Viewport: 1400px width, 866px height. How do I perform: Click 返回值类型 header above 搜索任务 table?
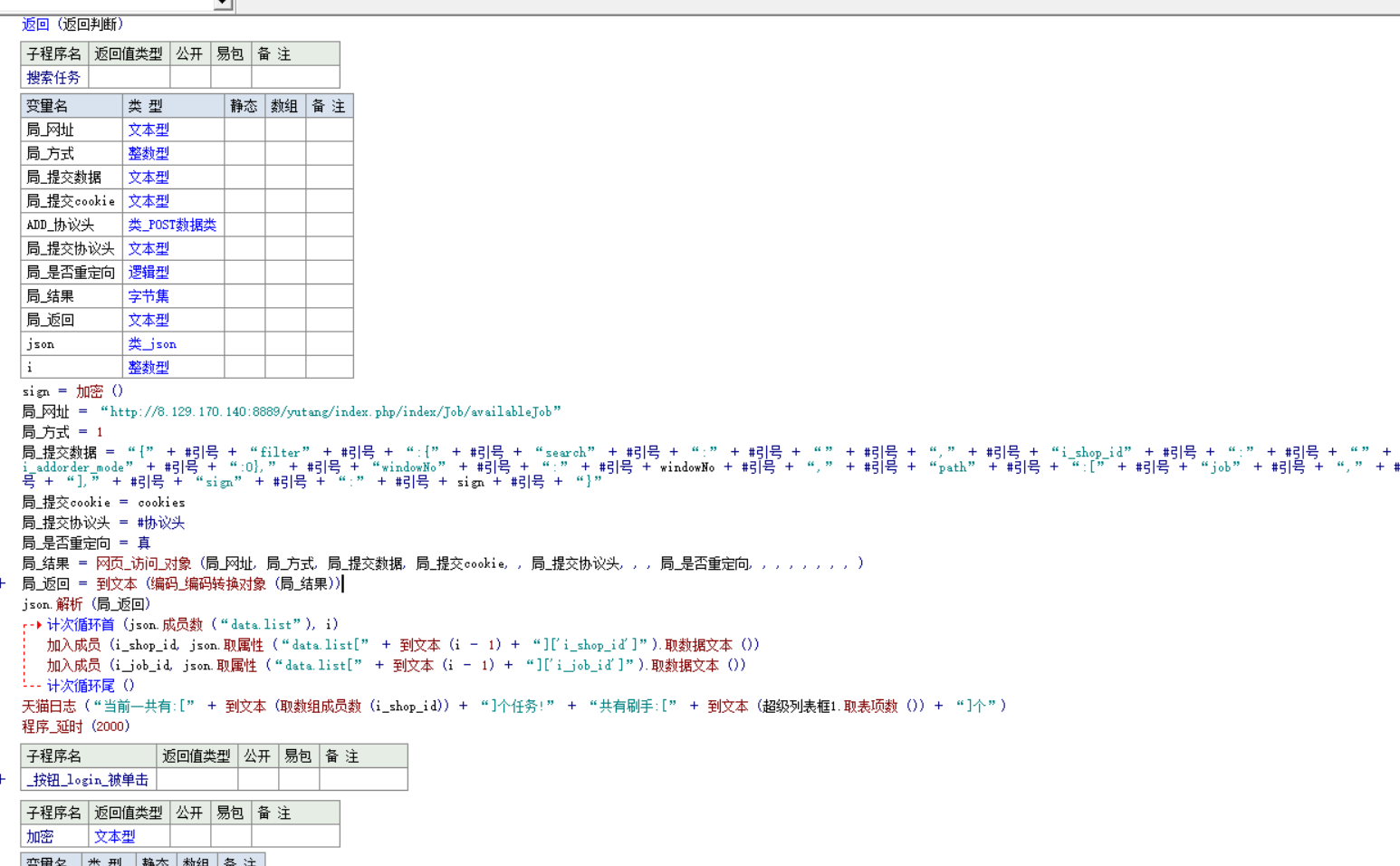click(x=129, y=54)
